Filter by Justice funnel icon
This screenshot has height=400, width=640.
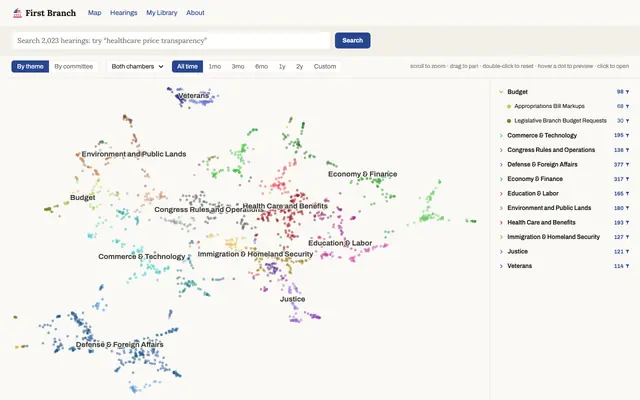[x=627, y=251]
